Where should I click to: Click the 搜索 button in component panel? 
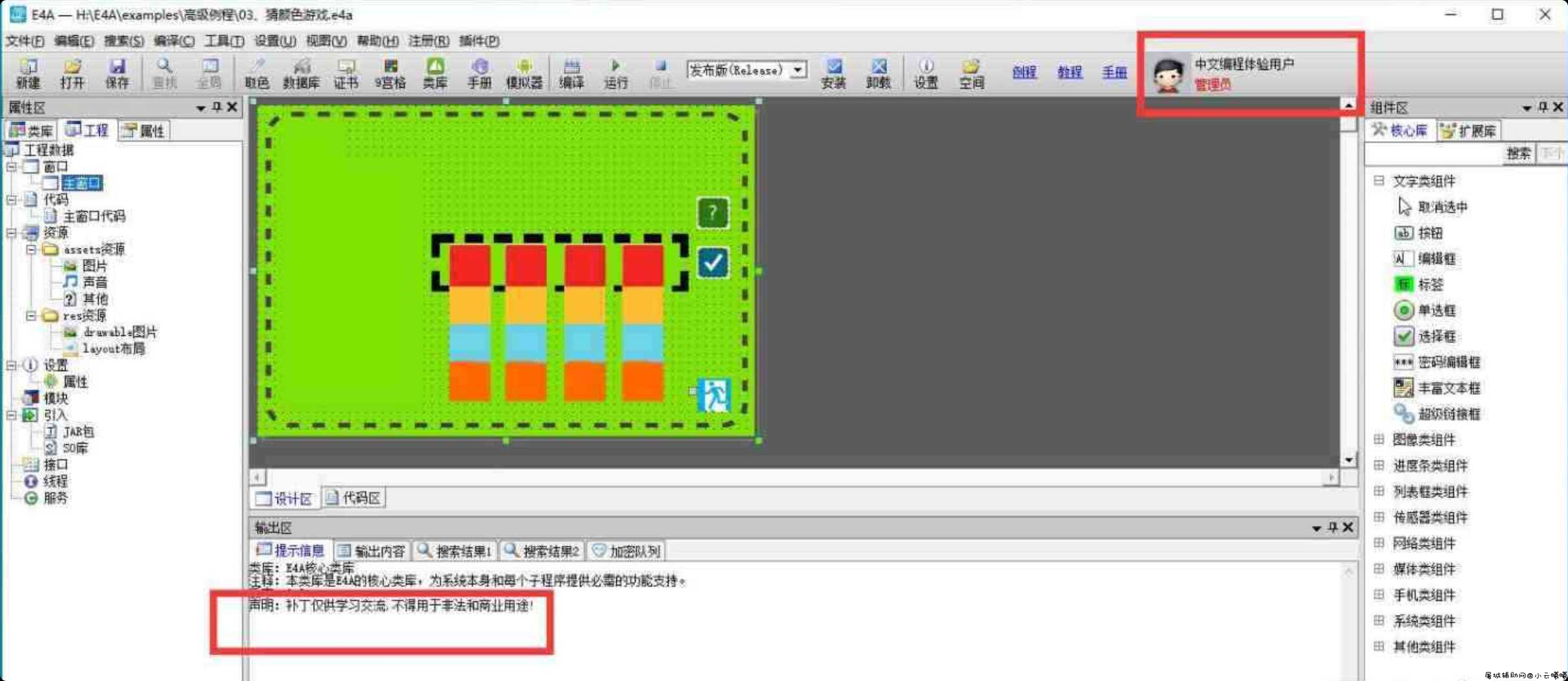pos(1518,154)
